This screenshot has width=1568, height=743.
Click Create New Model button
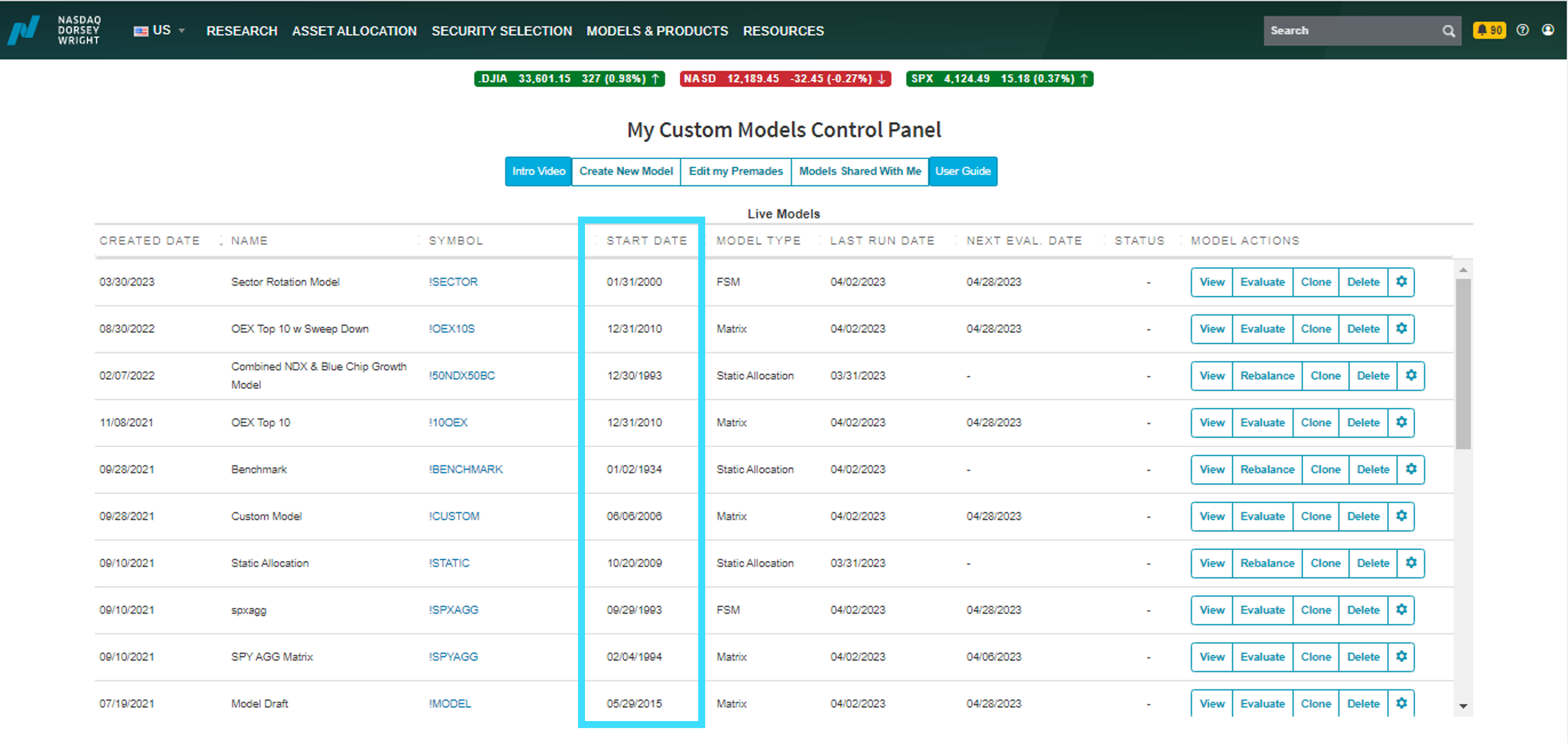click(626, 171)
